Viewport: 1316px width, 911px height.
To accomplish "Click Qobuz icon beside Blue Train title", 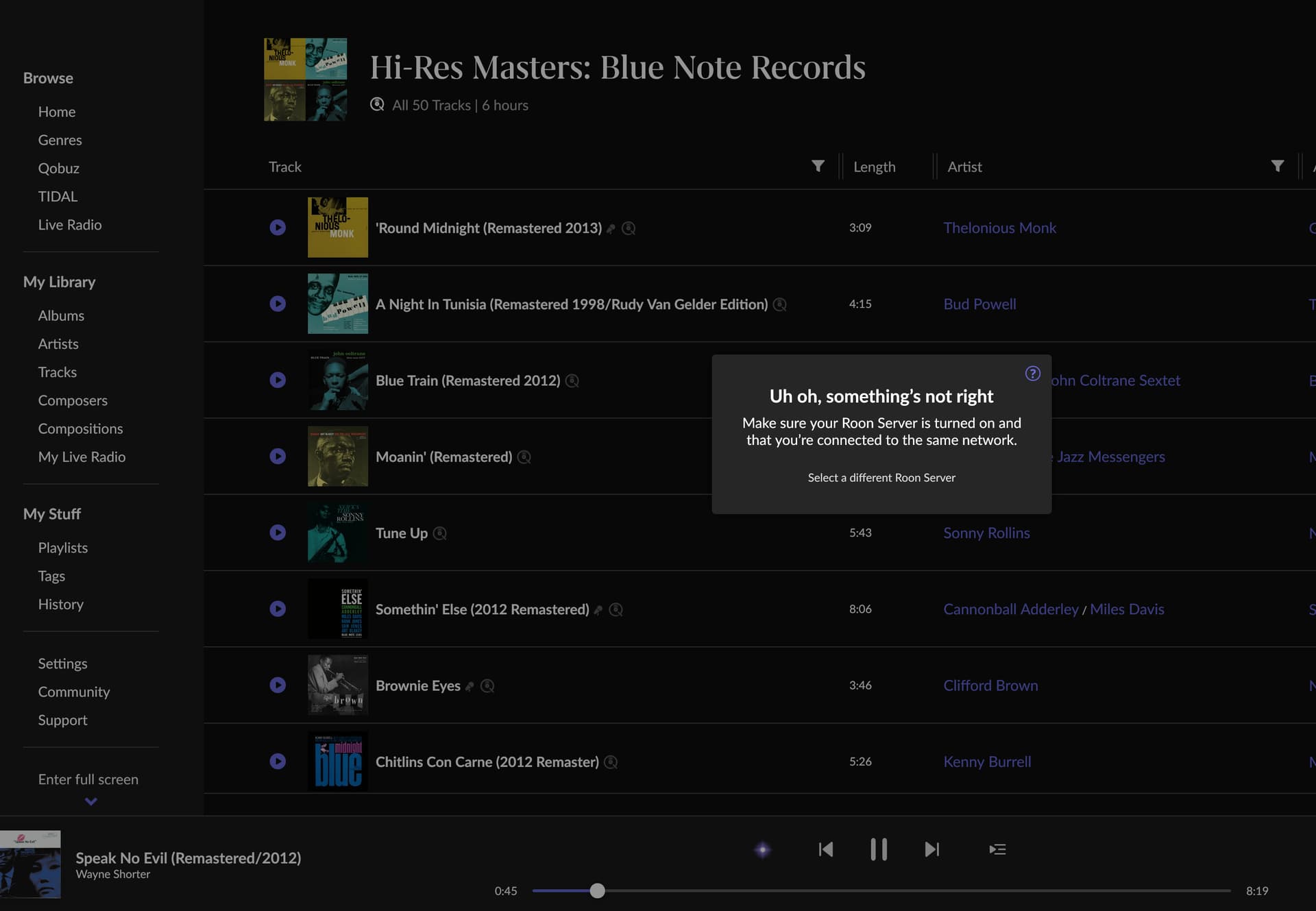I will (x=572, y=380).
